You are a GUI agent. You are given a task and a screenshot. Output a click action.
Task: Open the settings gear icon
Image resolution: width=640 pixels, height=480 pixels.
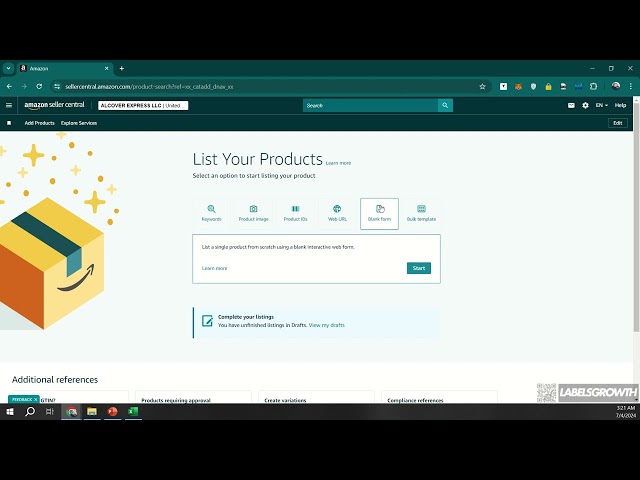click(585, 105)
